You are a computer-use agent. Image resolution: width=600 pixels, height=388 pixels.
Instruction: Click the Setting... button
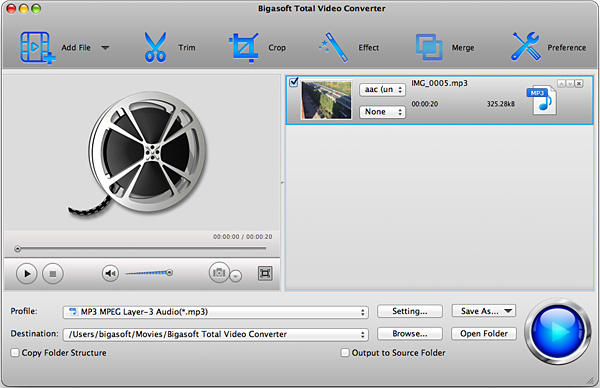410,311
